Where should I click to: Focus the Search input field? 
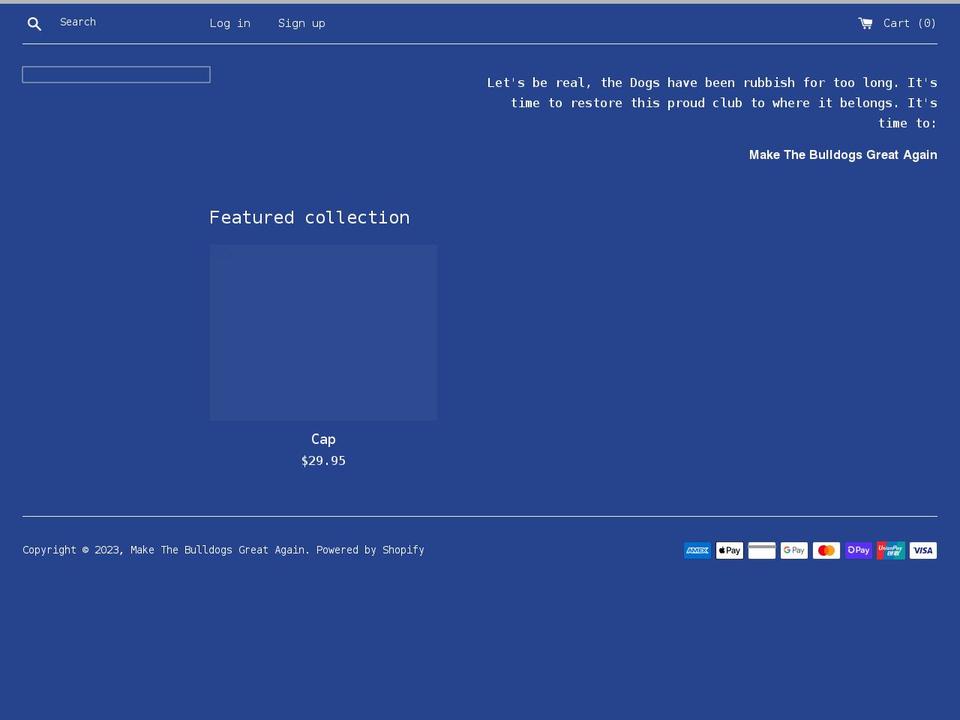tap(120, 22)
